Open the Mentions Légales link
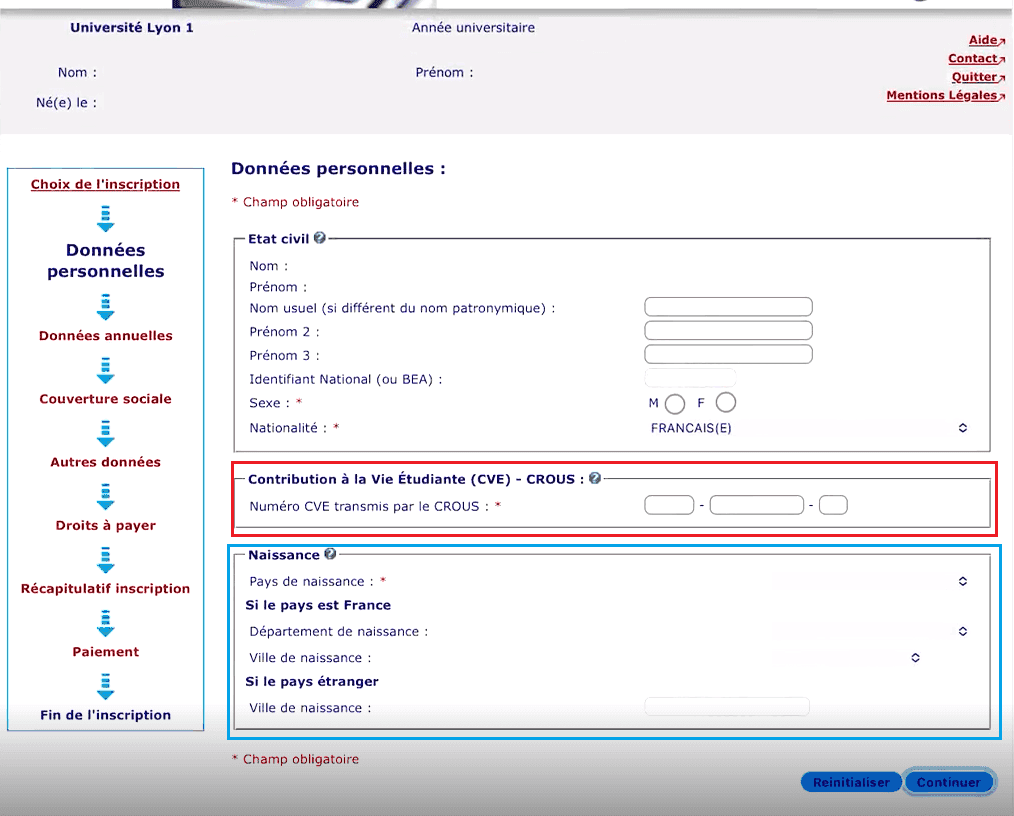The width and height of the screenshot is (1014, 816). coord(941,95)
